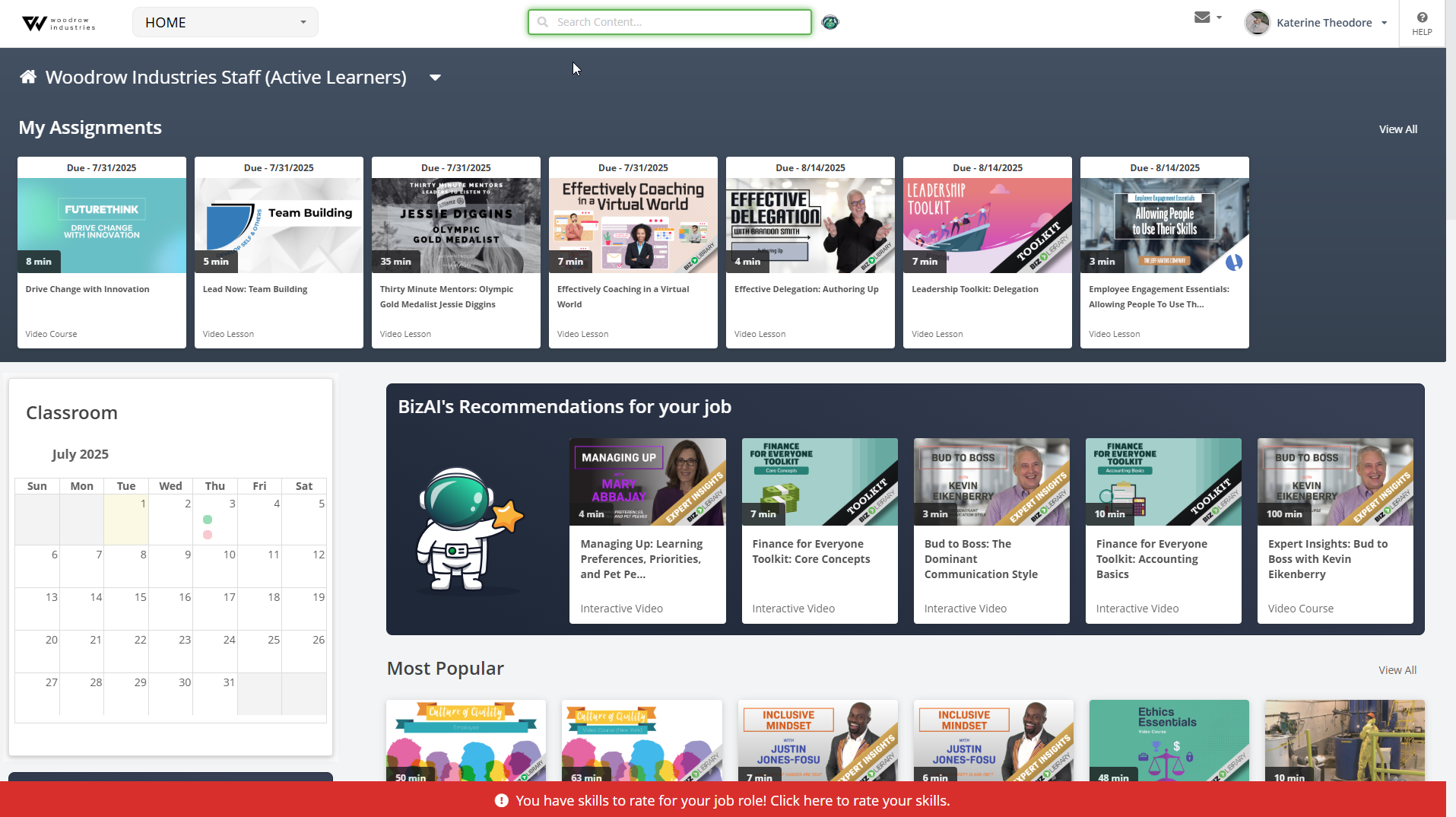The width and height of the screenshot is (1456, 817).
Task: Click the HELP question mark icon
Action: click(x=1421, y=19)
